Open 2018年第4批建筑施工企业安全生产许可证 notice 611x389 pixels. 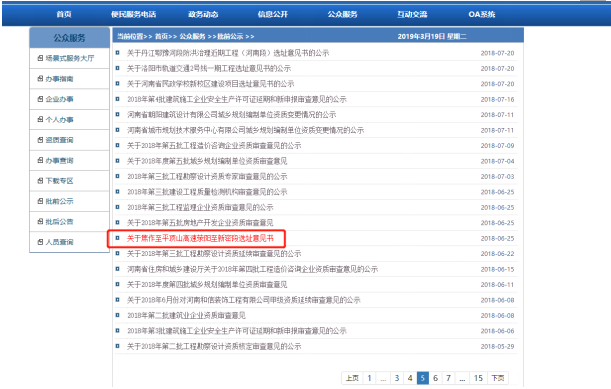point(237,99)
